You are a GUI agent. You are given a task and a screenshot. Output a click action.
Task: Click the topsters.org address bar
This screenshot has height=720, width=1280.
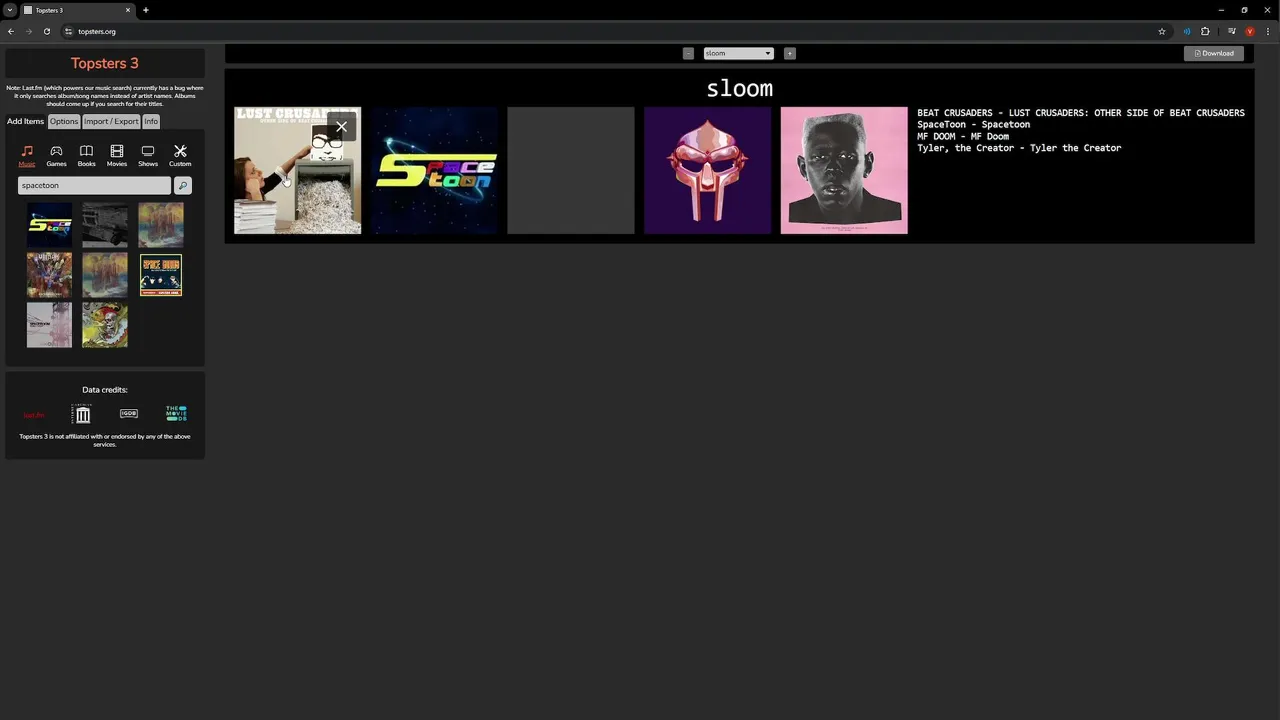(x=610, y=31)
